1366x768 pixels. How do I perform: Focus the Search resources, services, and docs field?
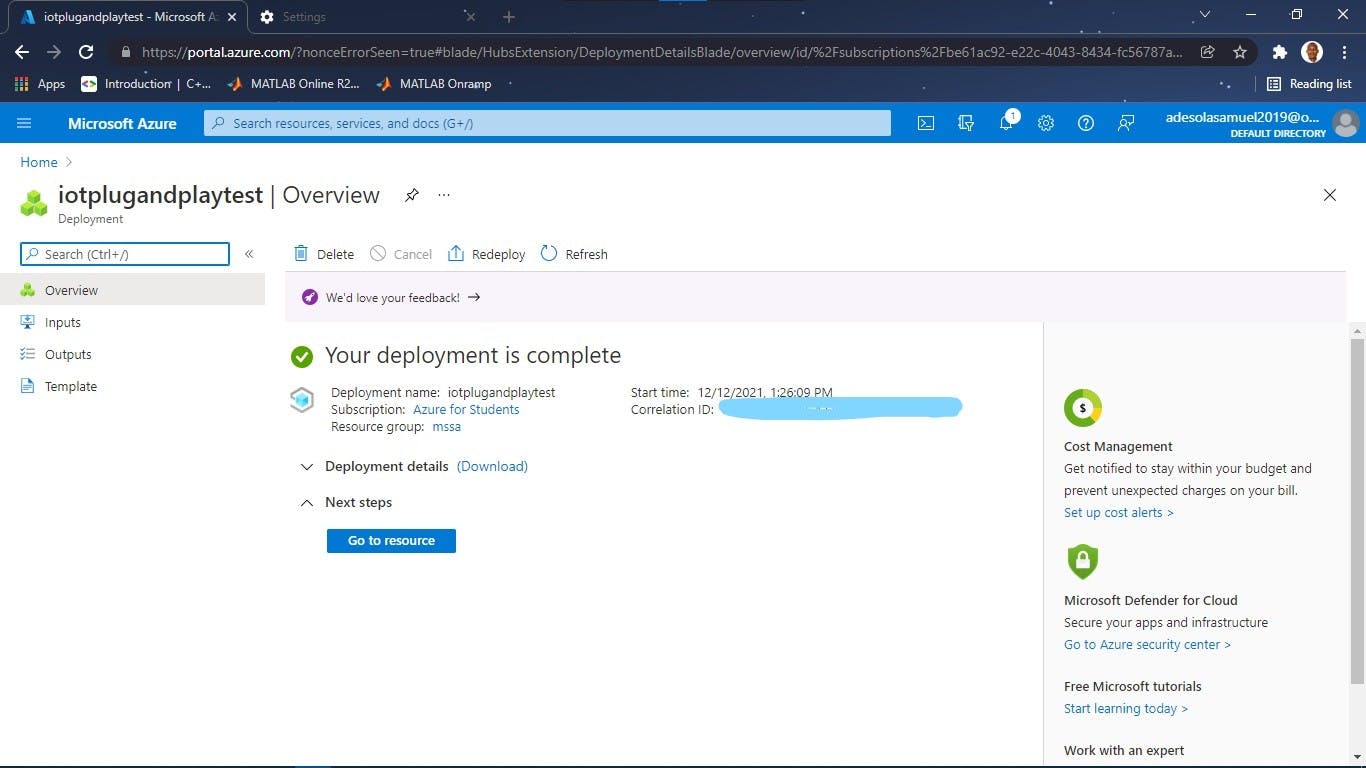(x=547, y=123)
